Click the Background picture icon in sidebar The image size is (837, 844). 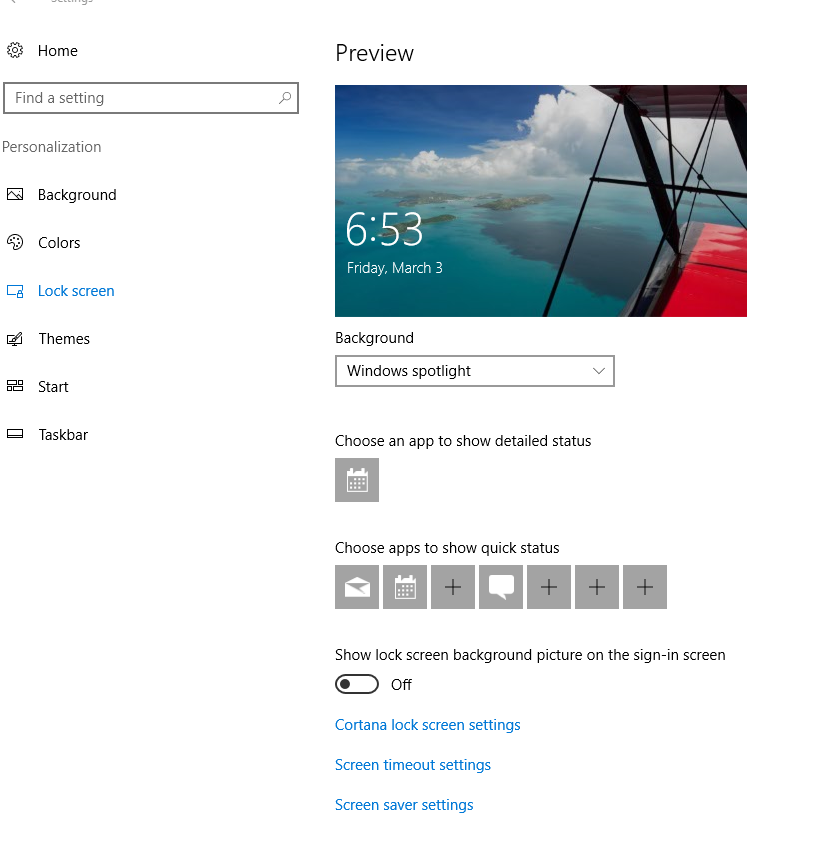(x=15, y=194)
